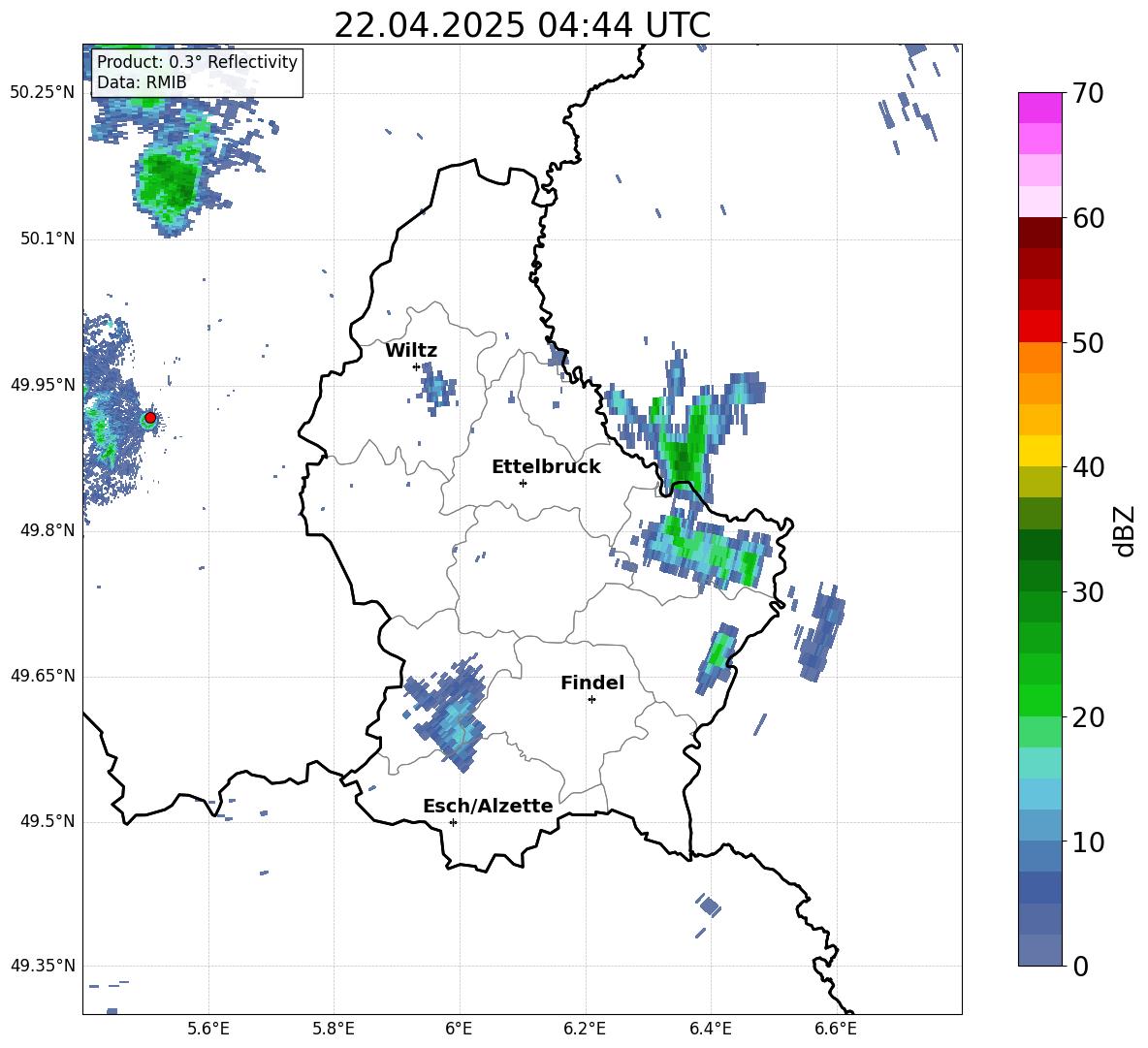The image size is (1148, 1048).
Task: Click the 0 value on the colorbar
Action: [x=1080, y=966]
